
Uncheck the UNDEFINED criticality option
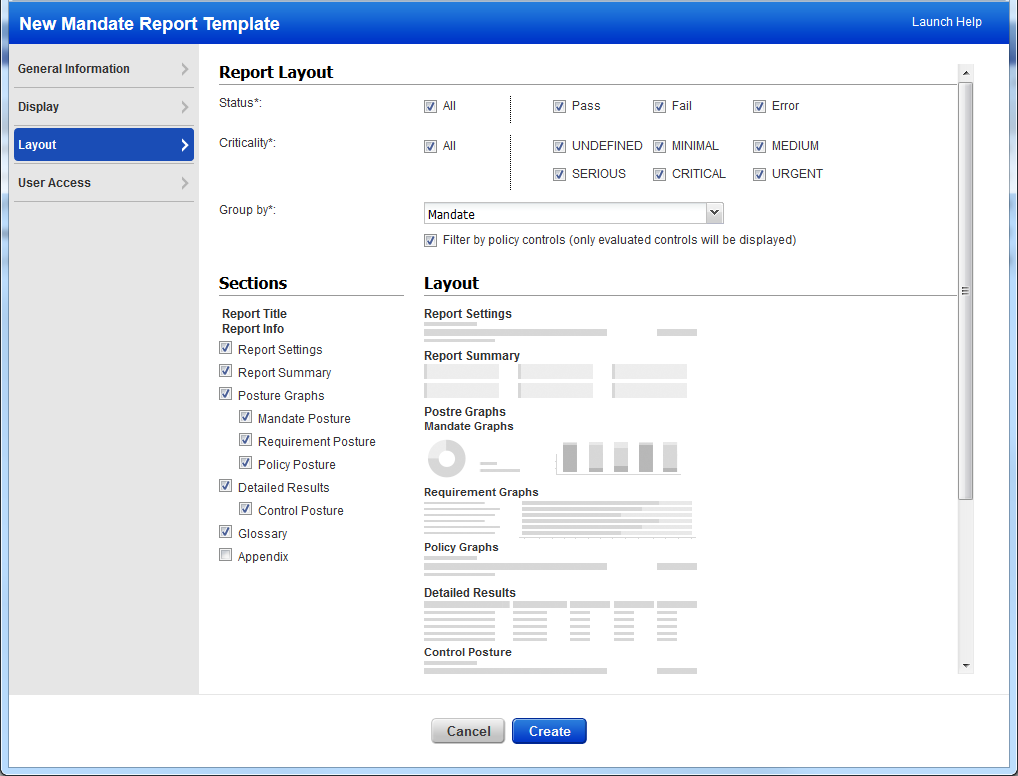(x=560, y=145)
